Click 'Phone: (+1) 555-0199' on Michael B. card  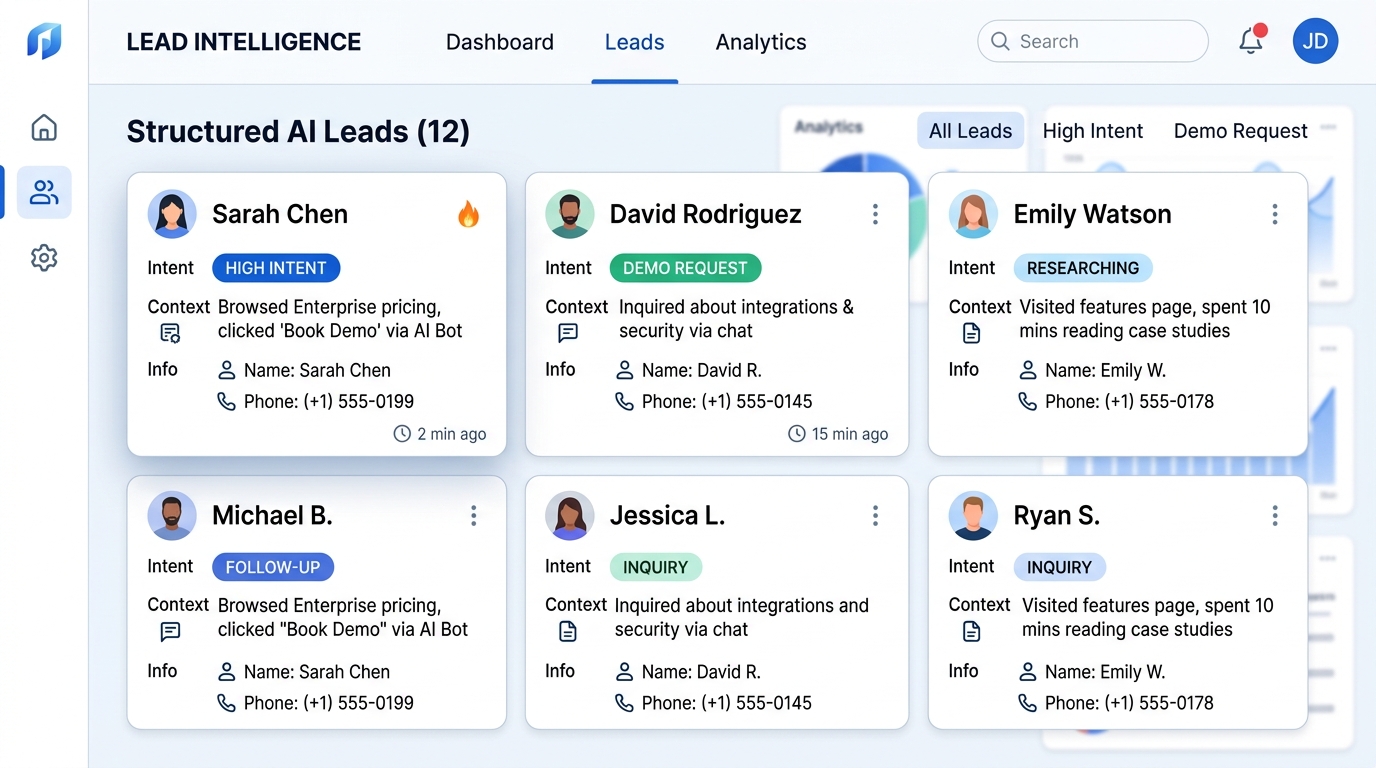tap(329, 703)
